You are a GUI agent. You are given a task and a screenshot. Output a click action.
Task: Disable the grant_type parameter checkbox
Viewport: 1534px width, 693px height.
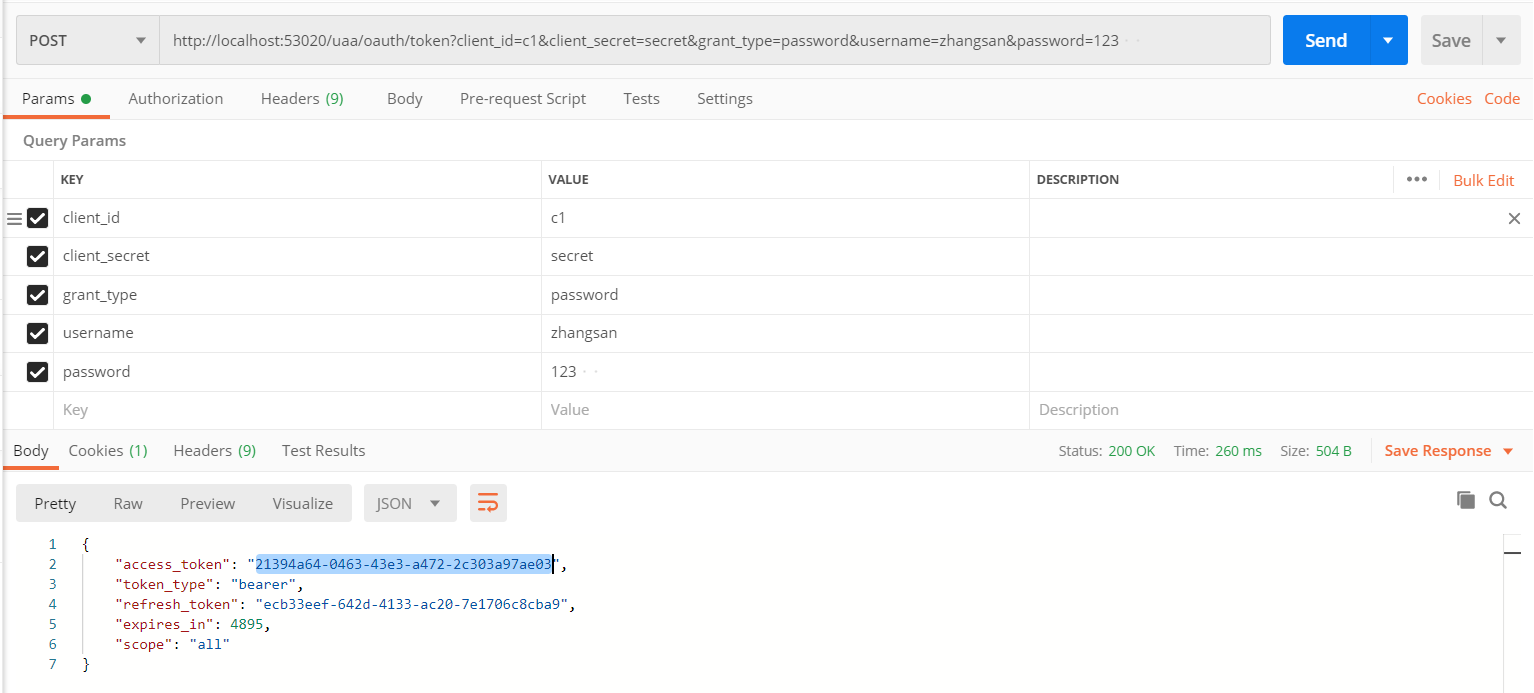(37, 295)
